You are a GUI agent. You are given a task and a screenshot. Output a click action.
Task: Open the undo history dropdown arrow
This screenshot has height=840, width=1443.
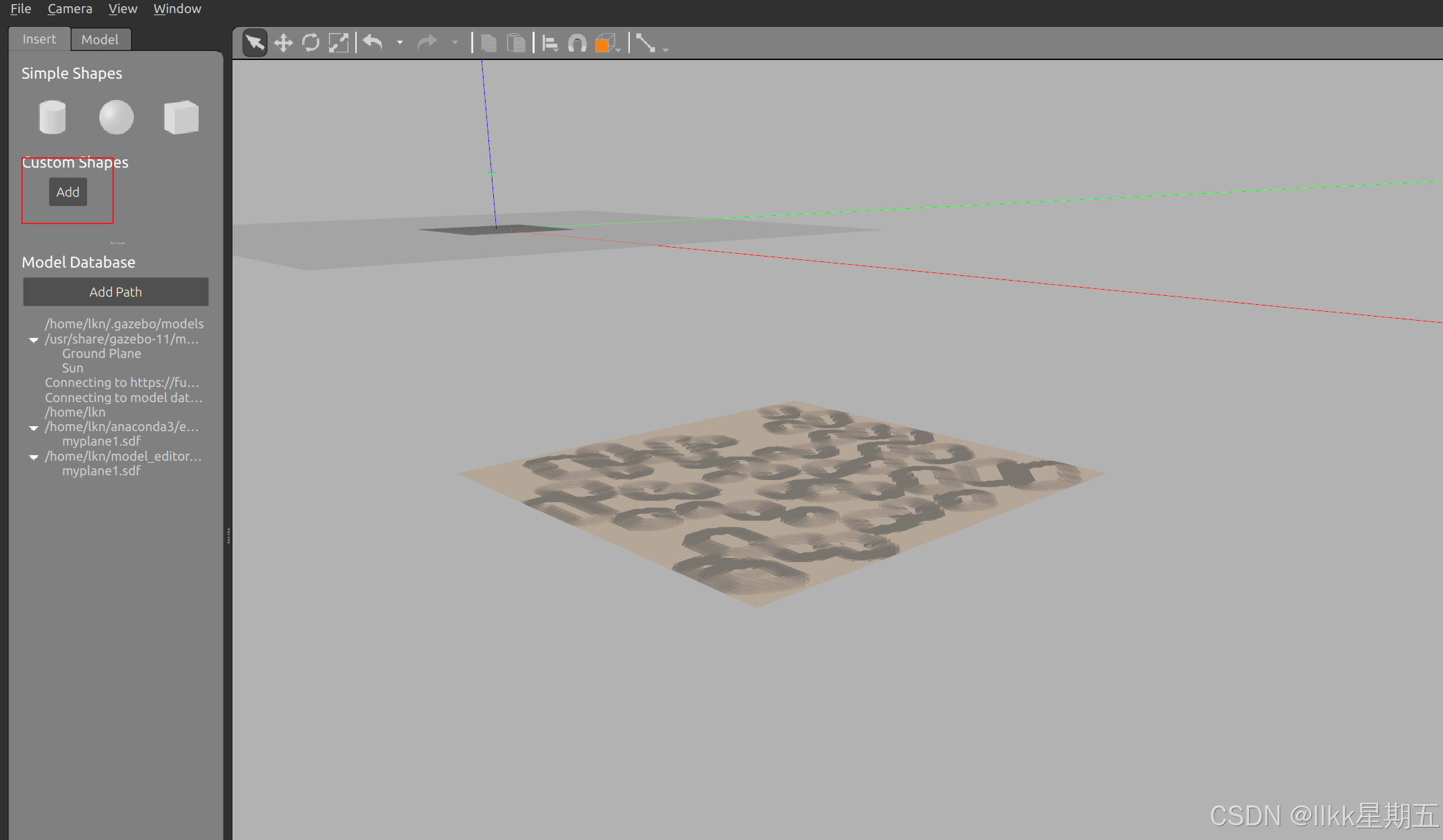[x=399, y=43]
